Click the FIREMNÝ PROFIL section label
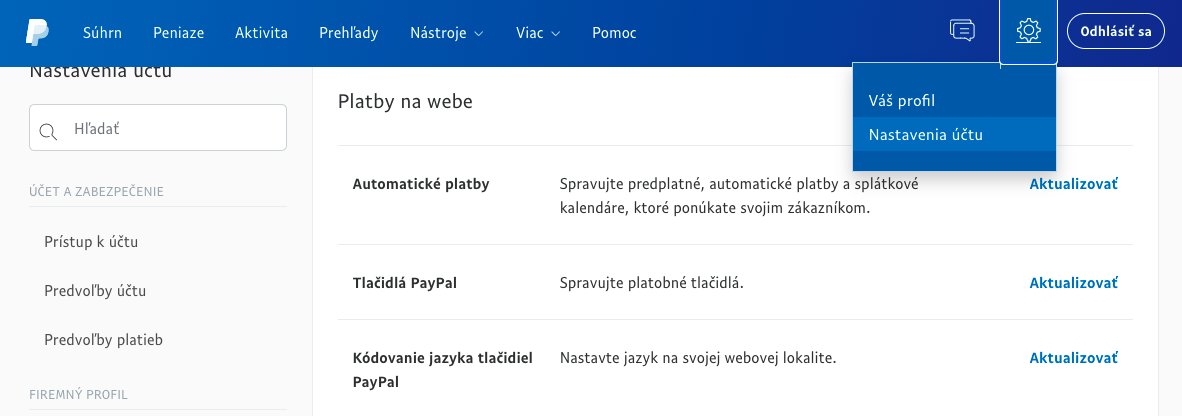1182x416 pixels. coord(78,395)
